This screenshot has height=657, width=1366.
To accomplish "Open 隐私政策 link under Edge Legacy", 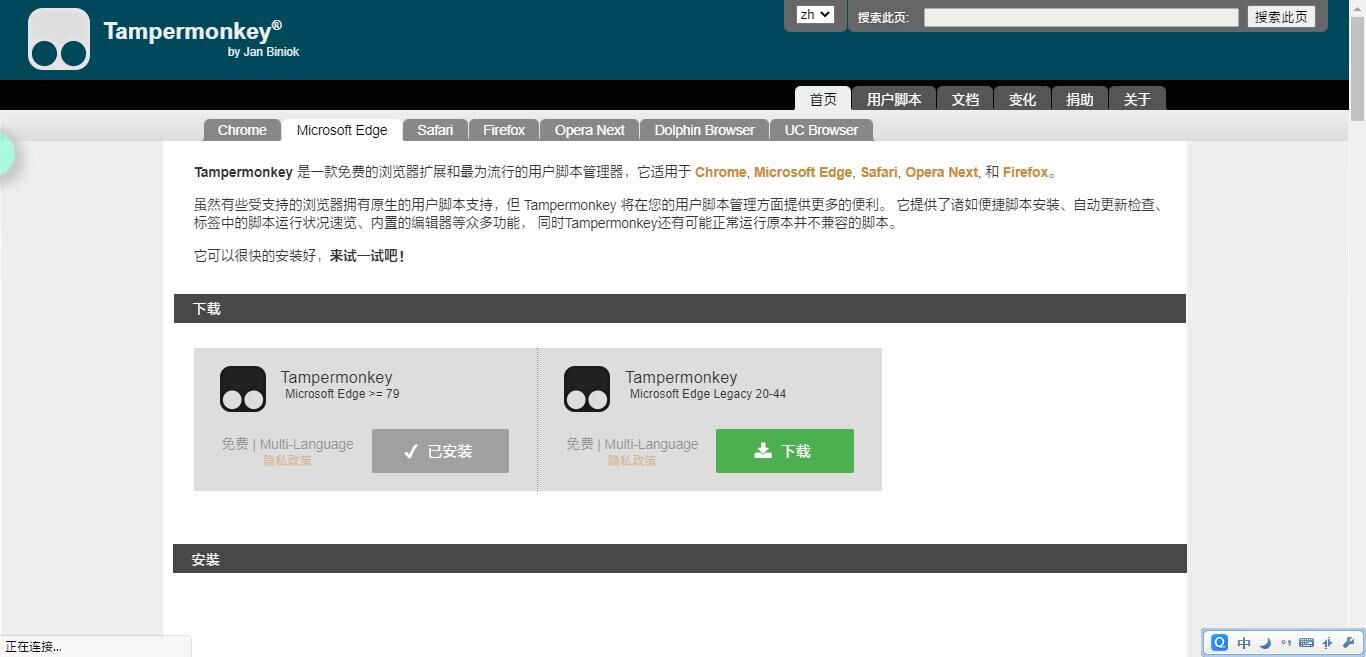I will [x=632, y=461].
